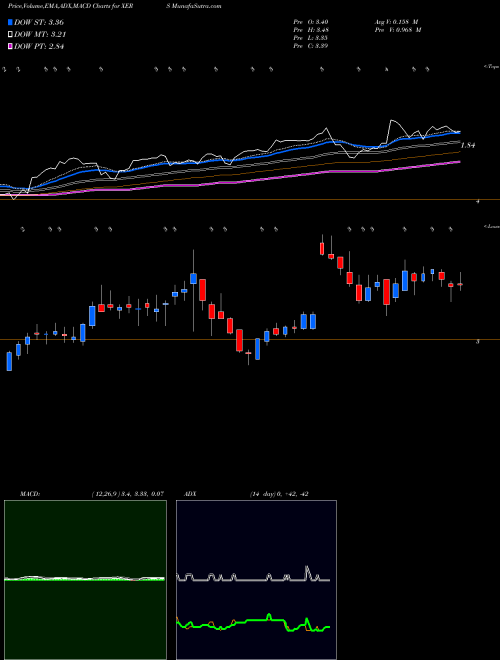This screenshot has width=500, height=660.
Task: Click the '3' price axis label
Action: tap(478, 342)
